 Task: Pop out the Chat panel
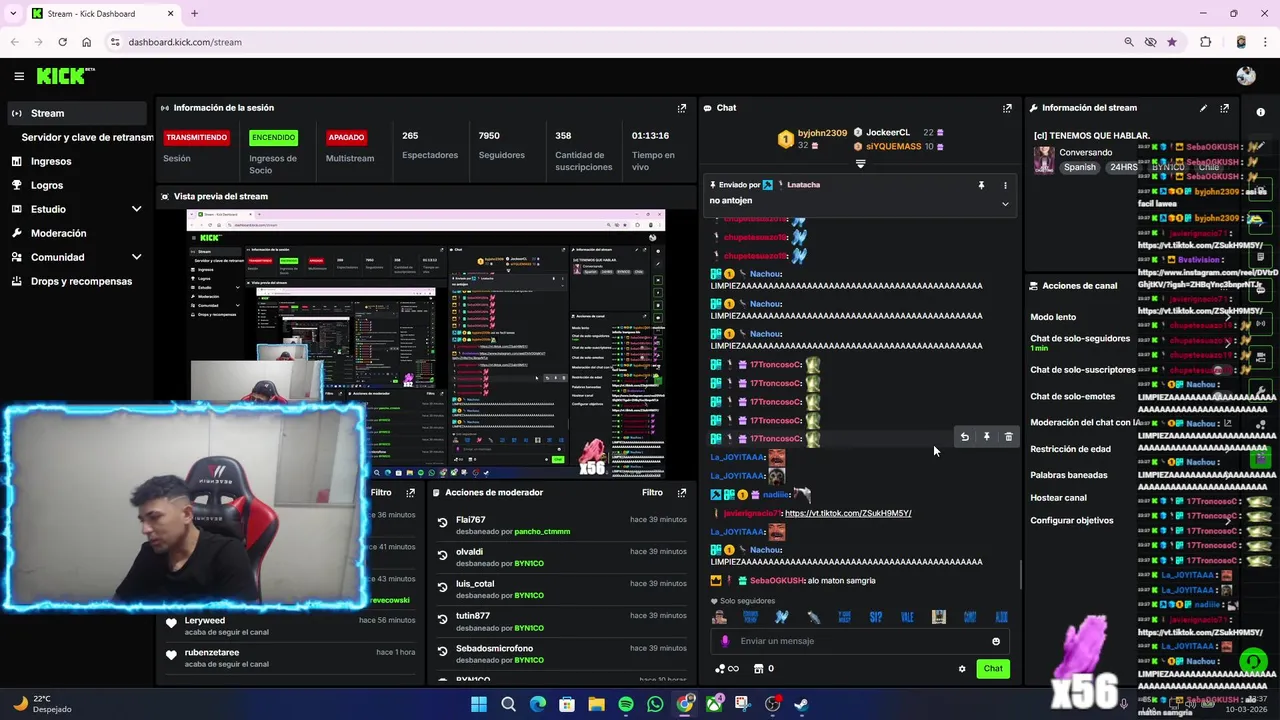[1007, 108]
